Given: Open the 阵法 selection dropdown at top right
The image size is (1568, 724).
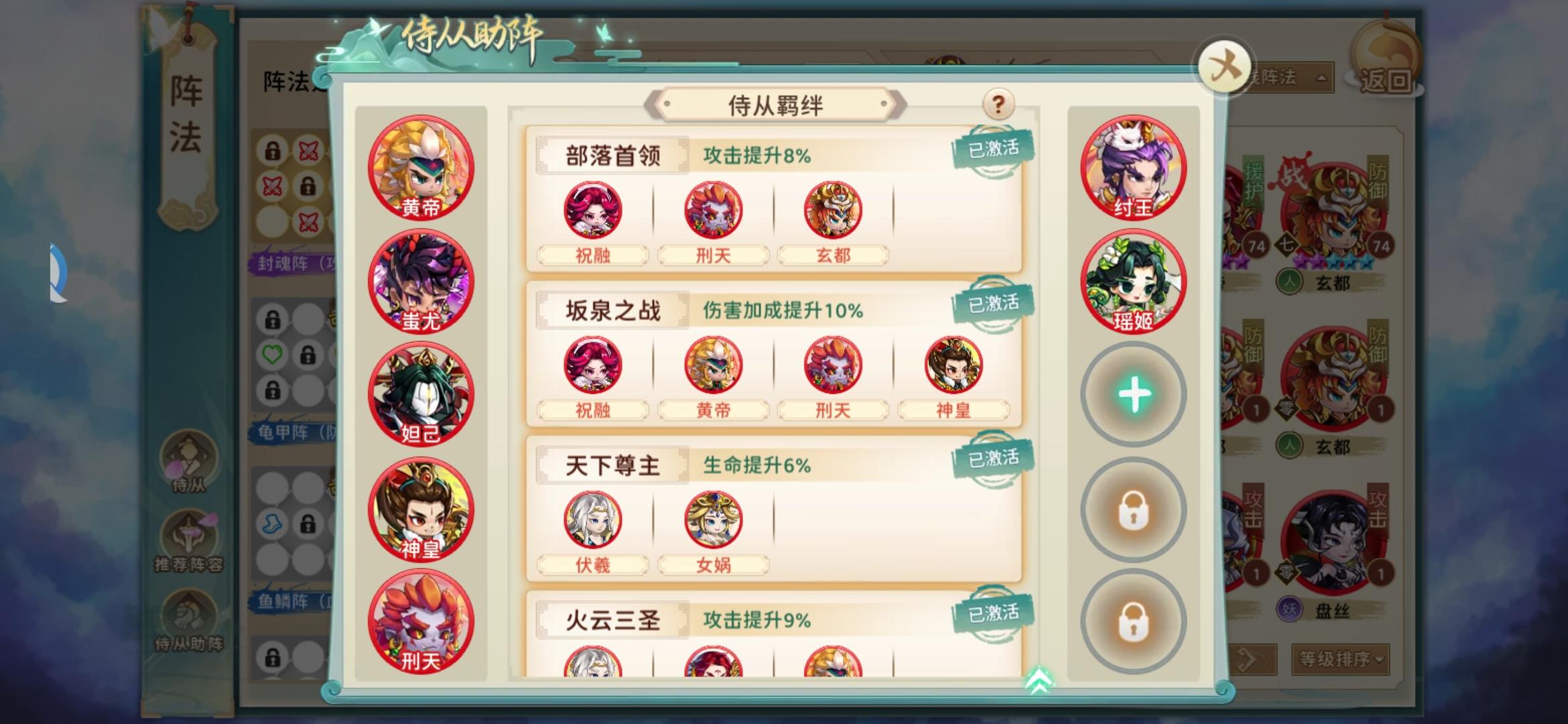Looking at the screenshot, I should point(1288,78).
